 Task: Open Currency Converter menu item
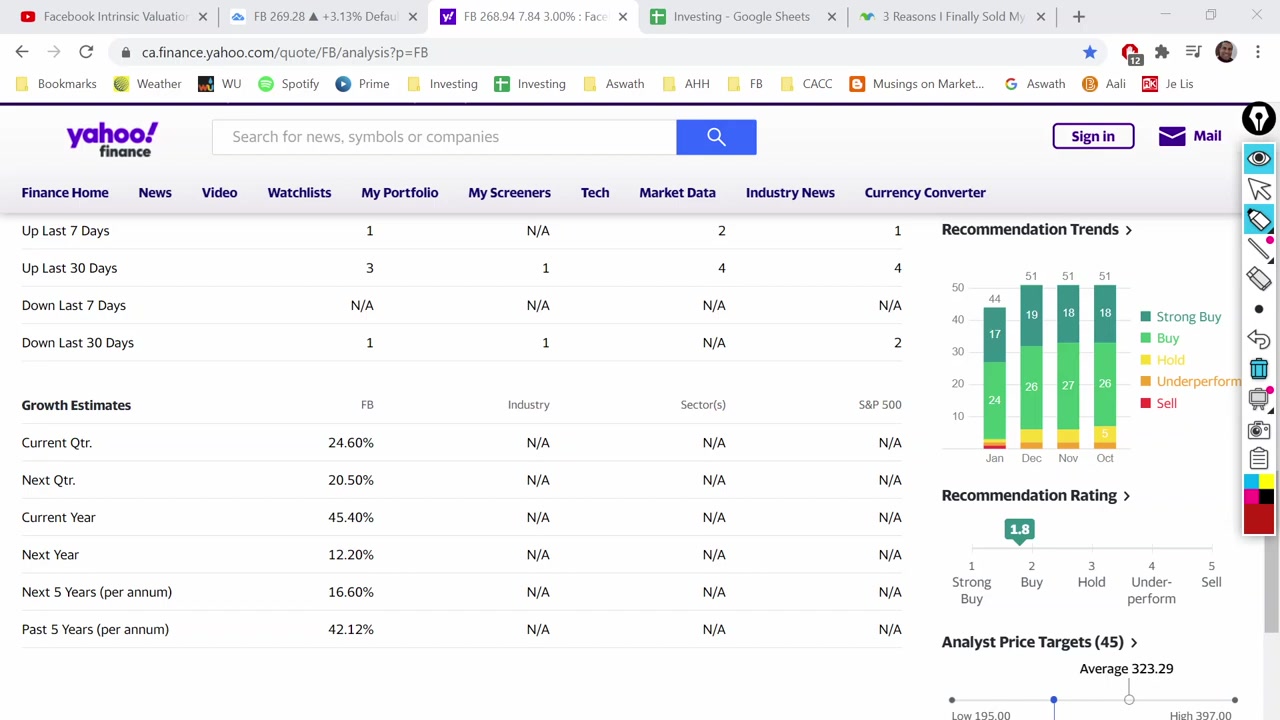[x=925, y=192]
